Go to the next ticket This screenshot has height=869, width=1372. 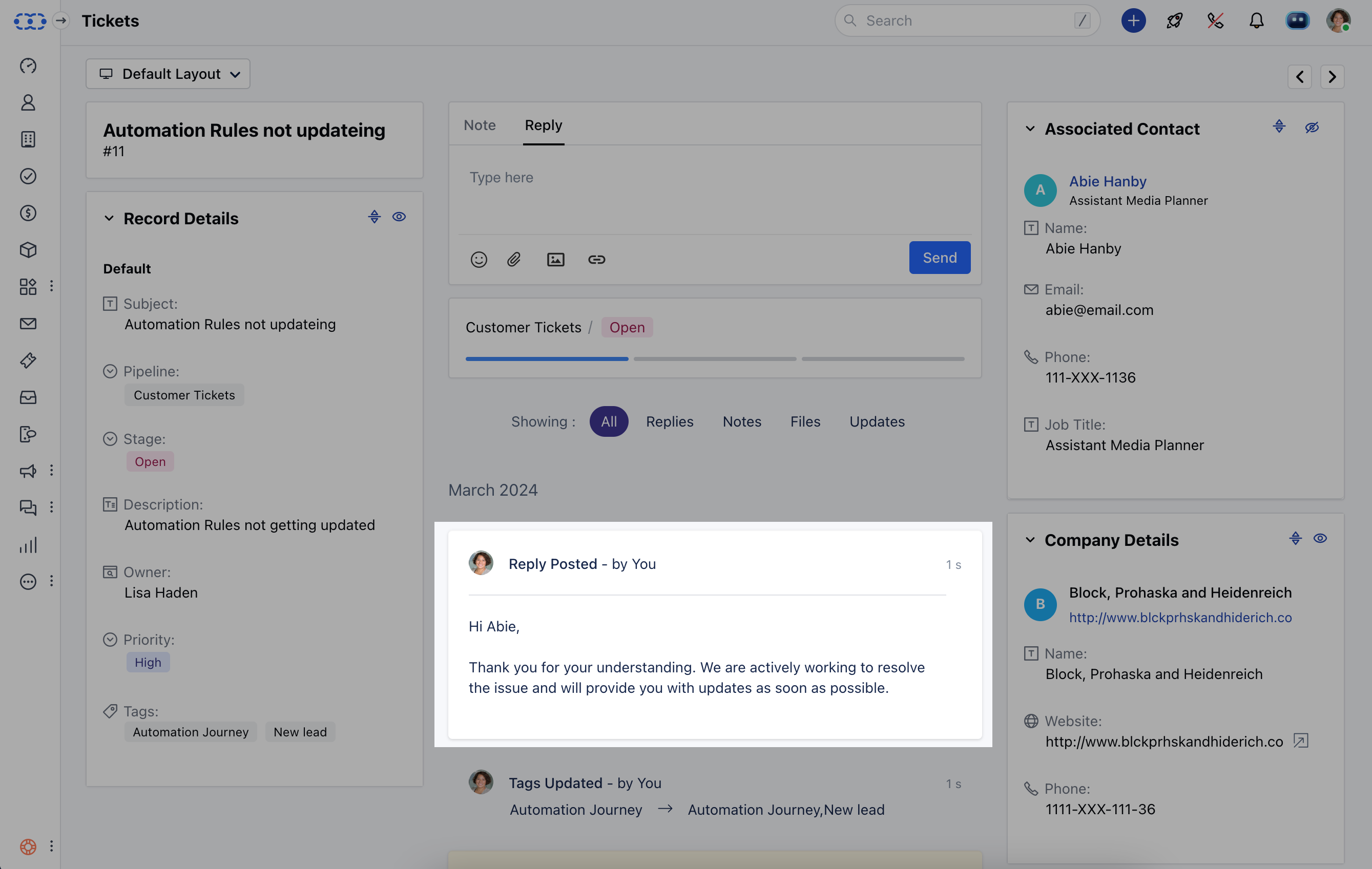[1332, 76]
